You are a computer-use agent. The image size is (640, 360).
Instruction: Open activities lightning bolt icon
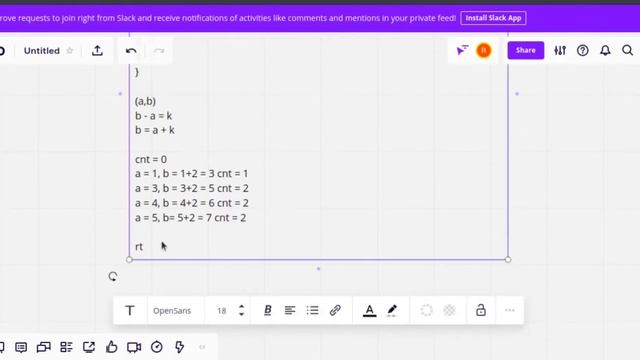click(x=179, y=347)
